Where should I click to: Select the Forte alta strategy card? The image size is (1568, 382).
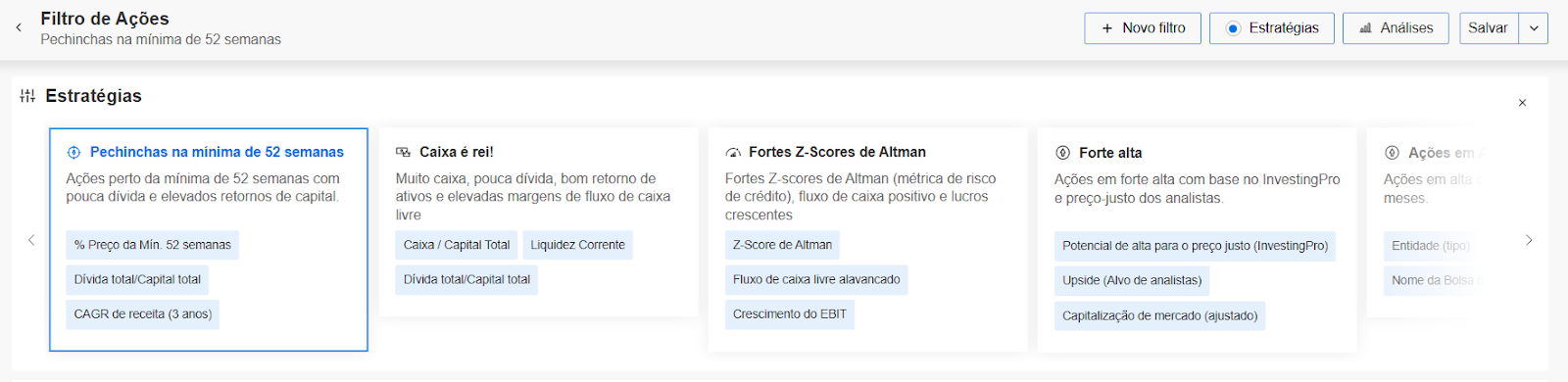(x=1197, y=240)
